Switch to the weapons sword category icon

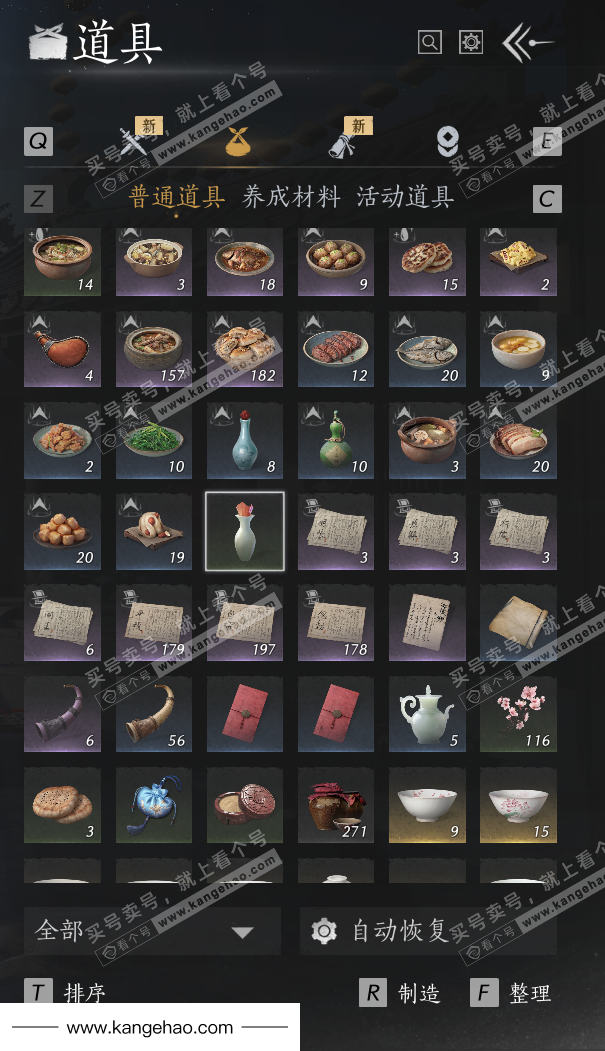(134, 141)
